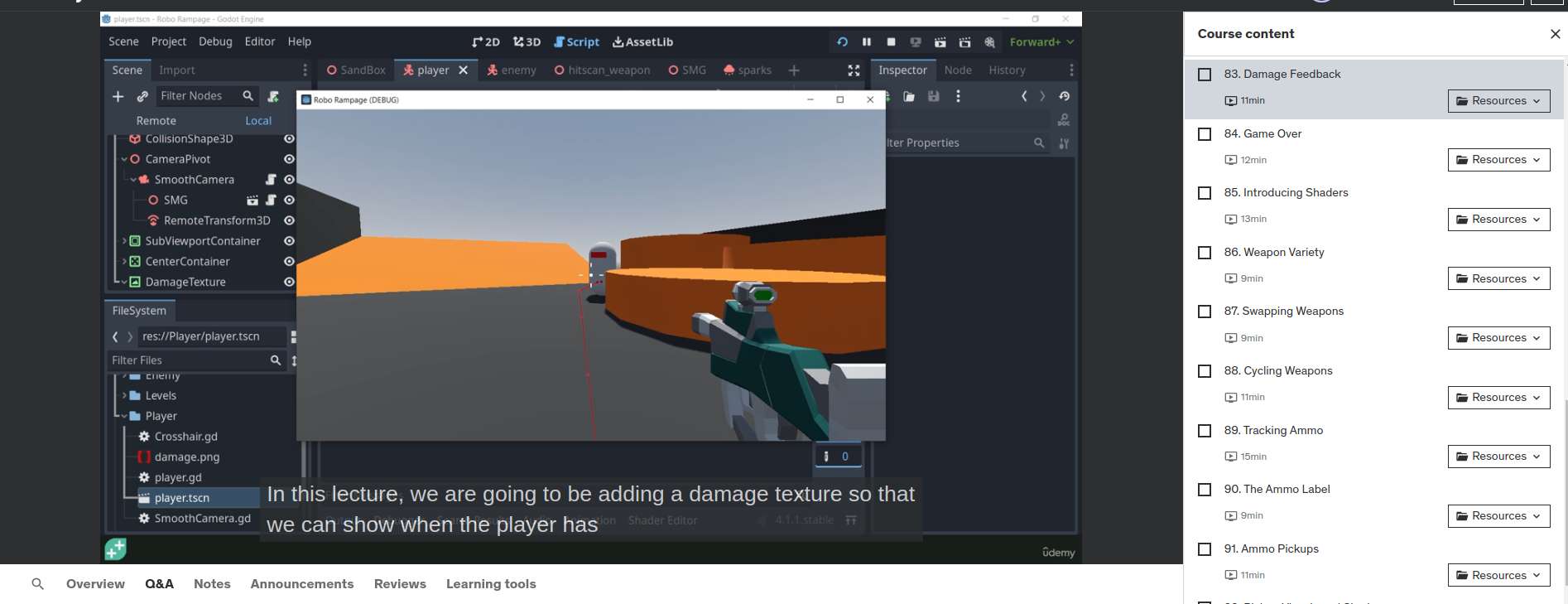Collapse the Player folder in FileSystem
Image resolution: width=1568 pixels, height=604 pixels.
[124, 416]
